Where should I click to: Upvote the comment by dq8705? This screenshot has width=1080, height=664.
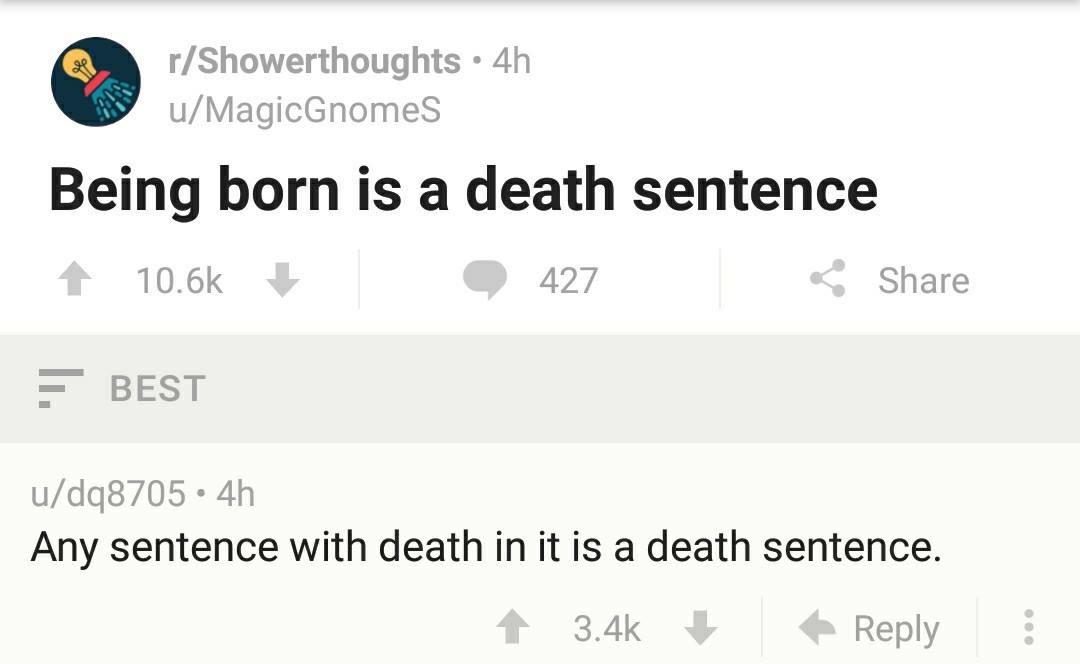pos(513,627)
